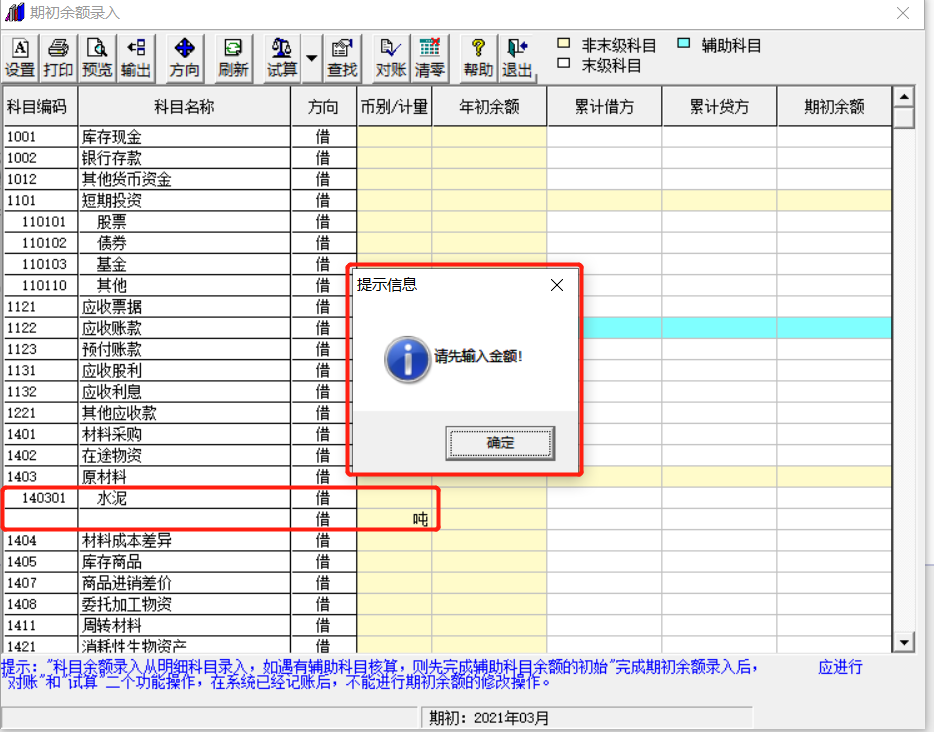This screenshot has height=732, width=934.
Task: Click the 对账 reconcile icon
Action: pos(391,58)
